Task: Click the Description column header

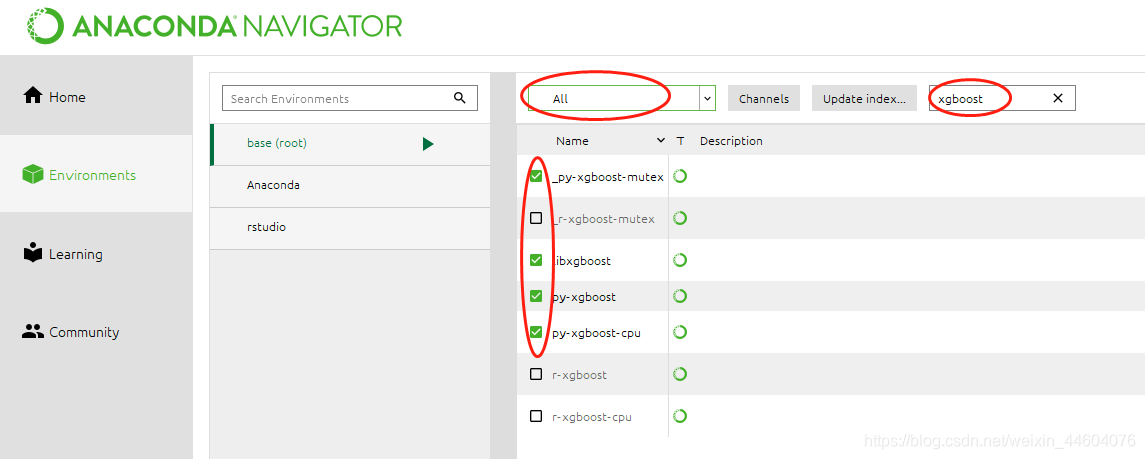Action: tap(731, 141)
